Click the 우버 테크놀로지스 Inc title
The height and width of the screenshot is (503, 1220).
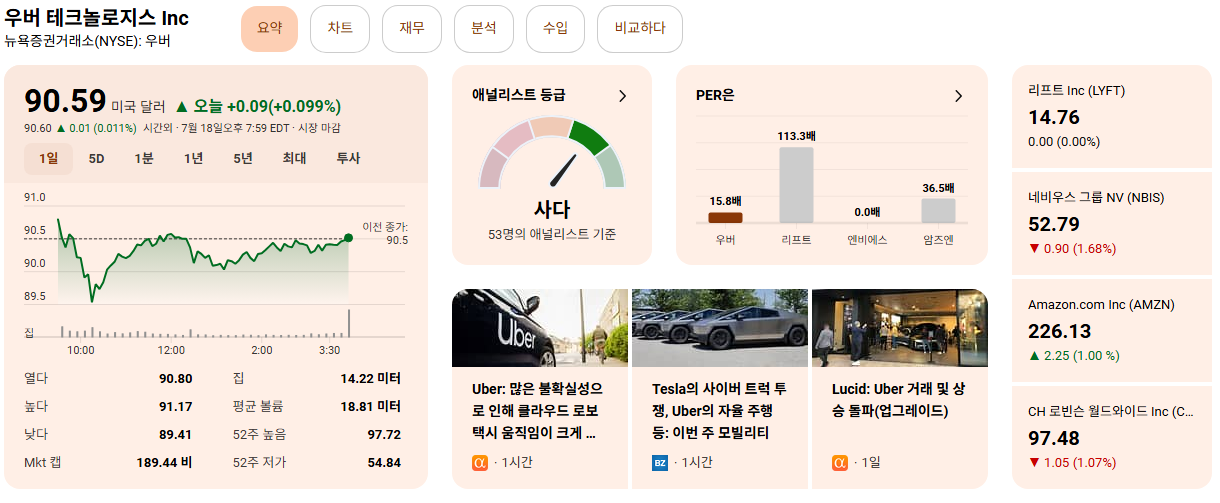(x=97, y=18)
